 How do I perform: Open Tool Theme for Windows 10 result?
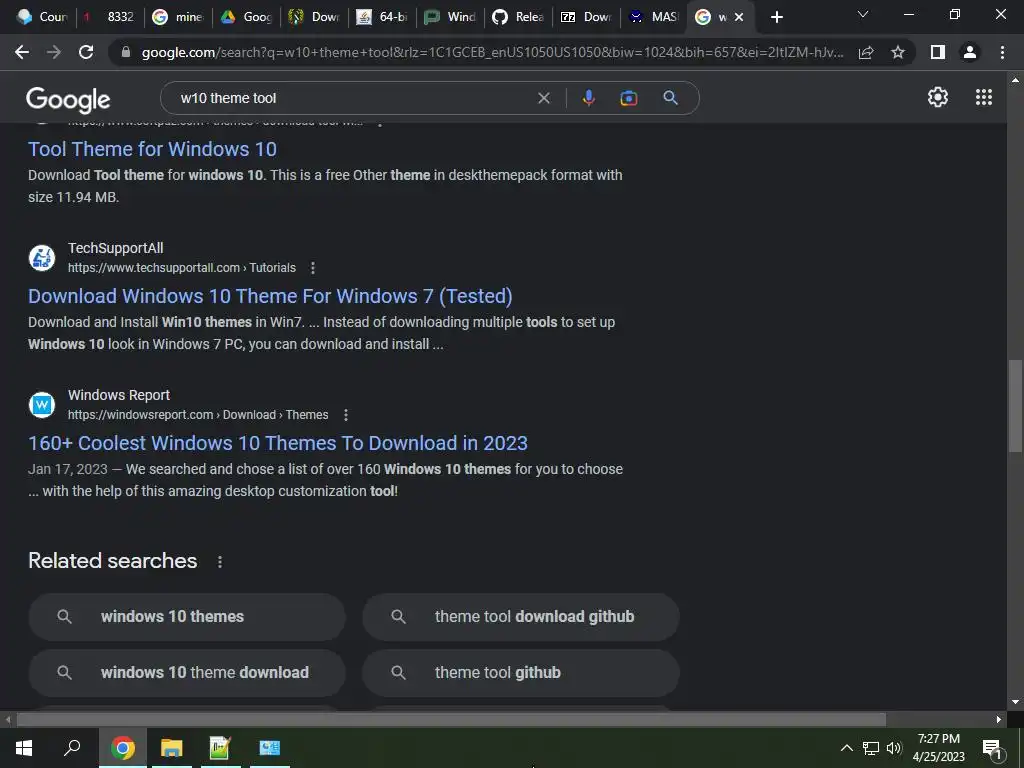[x=152, y=149]
